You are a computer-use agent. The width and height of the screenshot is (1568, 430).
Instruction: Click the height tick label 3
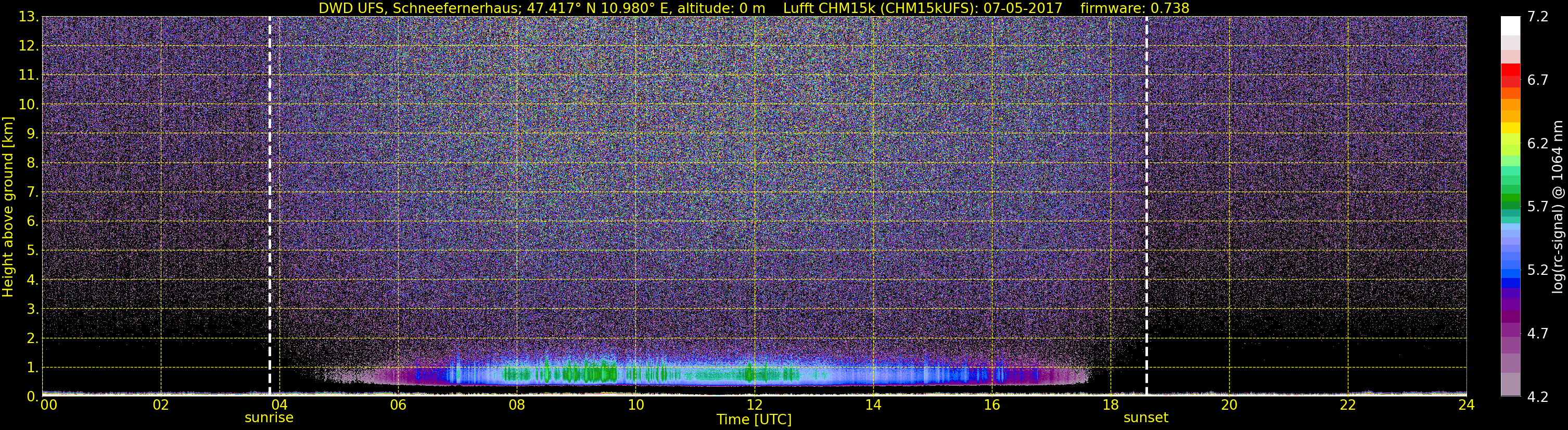pyautogui.click(x=32, y=309)
